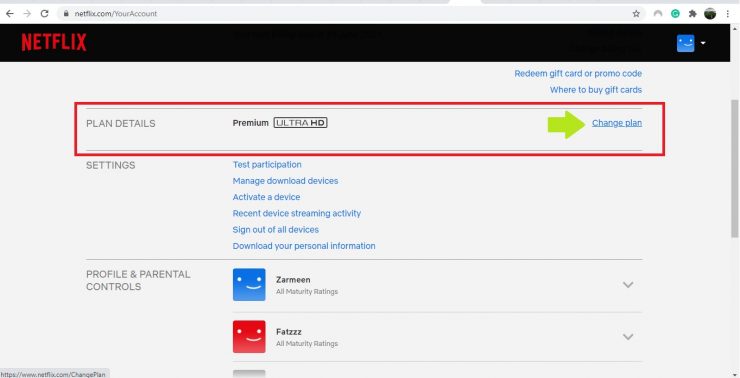Open the Chrome three-dot menu
The image size is (740, 378).
pyautogui.click(x=728, y=14)
